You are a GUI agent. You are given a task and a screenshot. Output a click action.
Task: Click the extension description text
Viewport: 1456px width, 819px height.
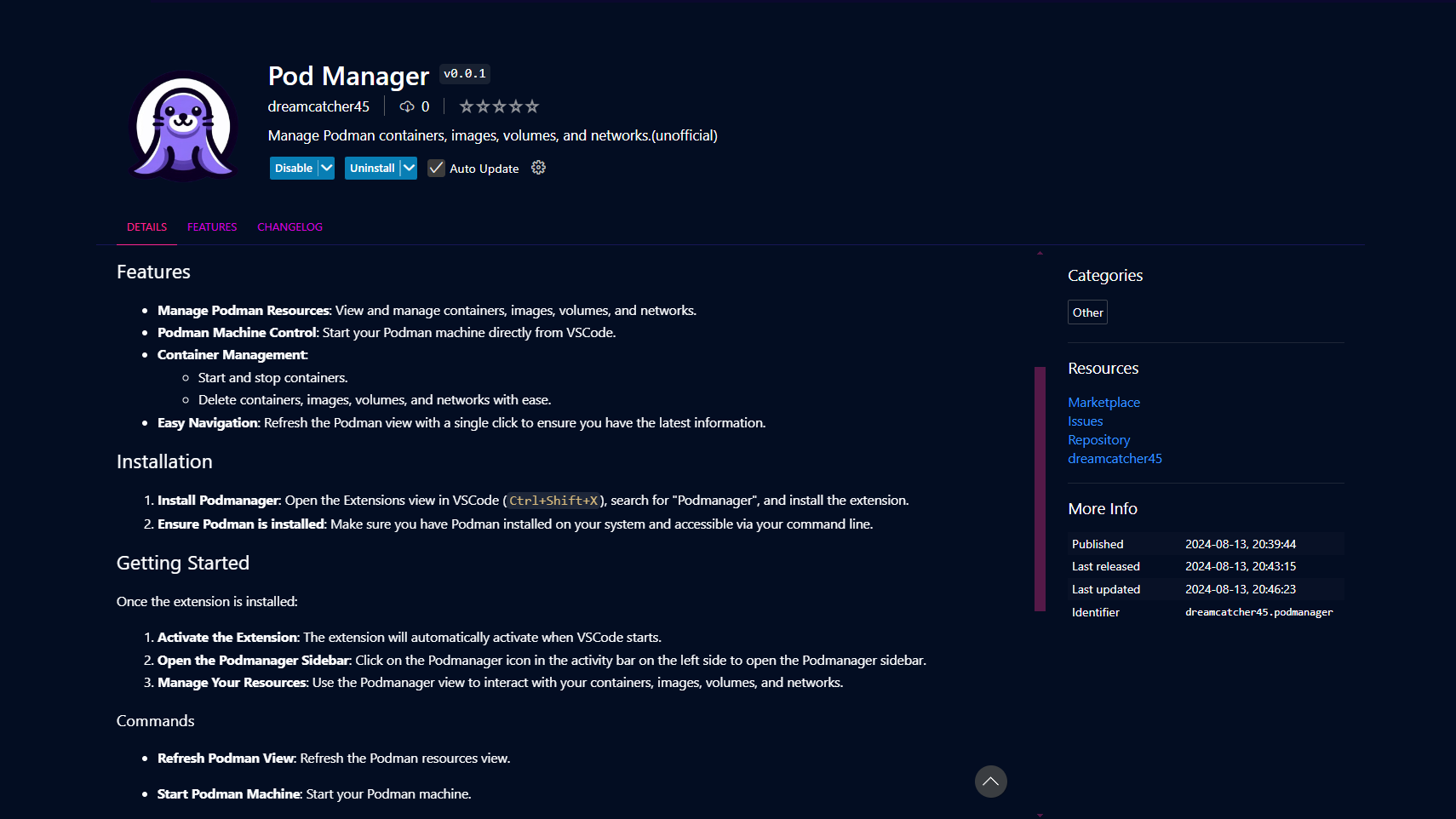click(492, 135)
